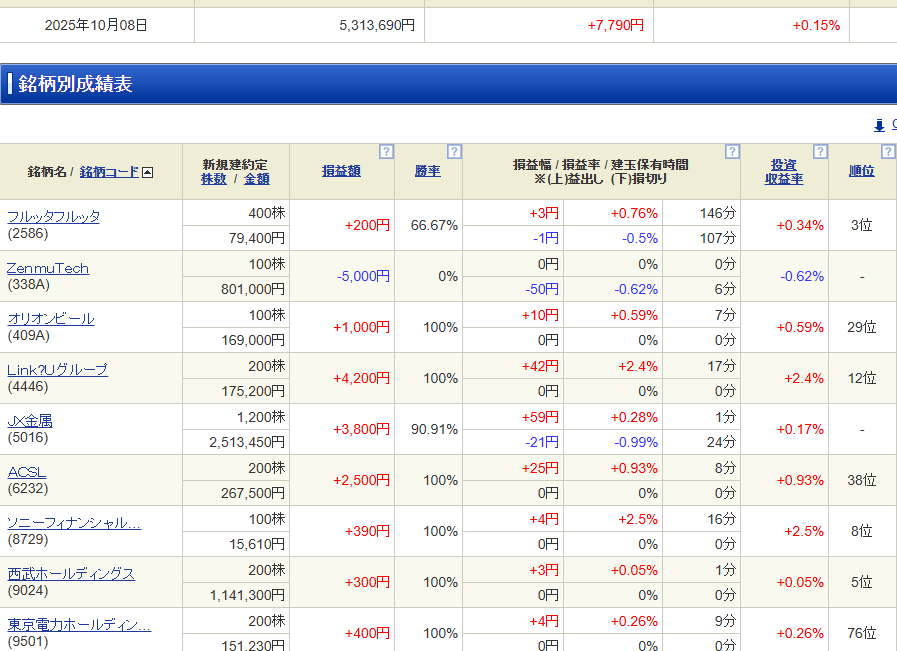
Task: Open the JX金属 stock link
Action: (x=30, y=421)
